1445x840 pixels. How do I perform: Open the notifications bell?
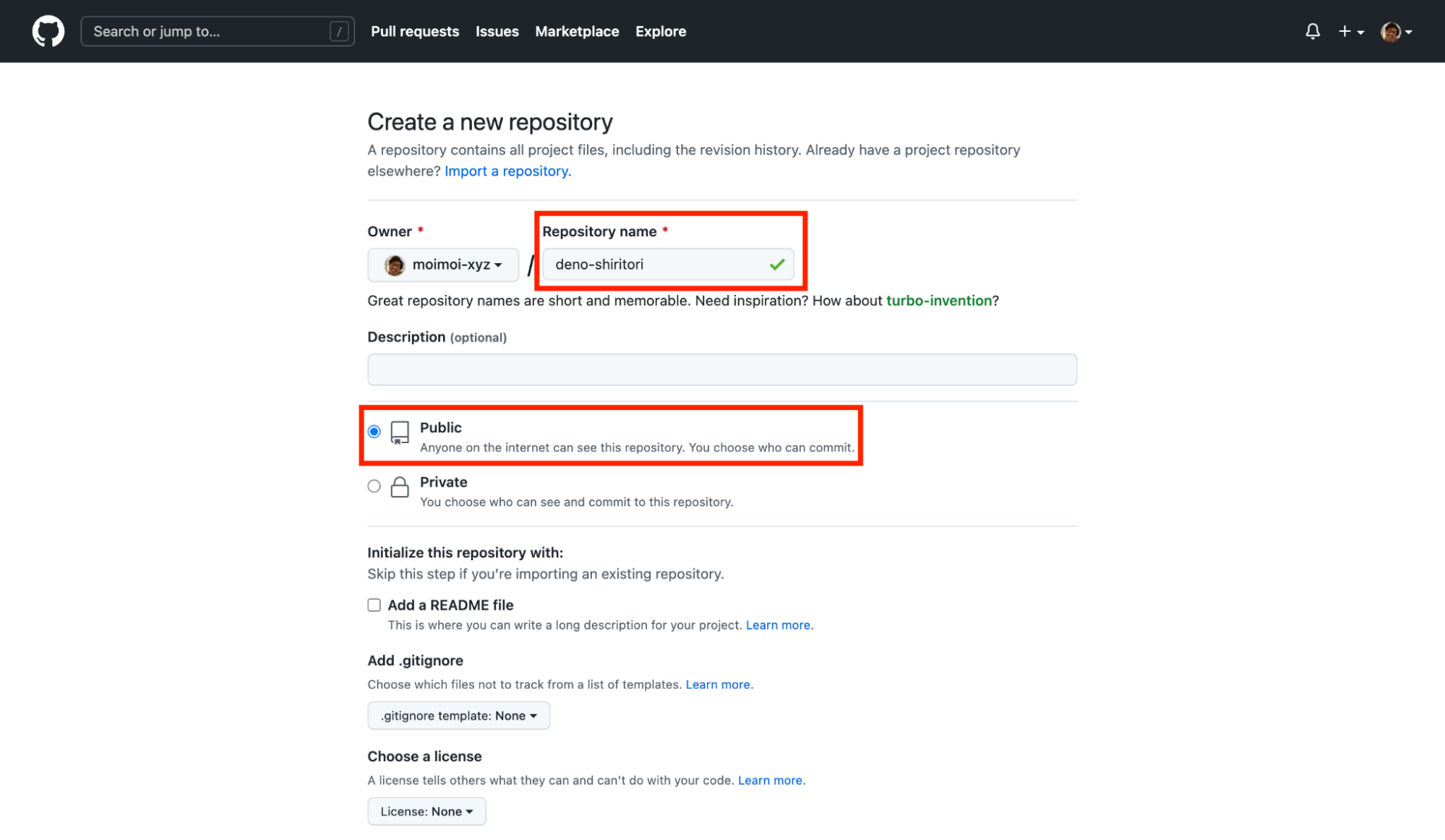tap(1312, 31)
